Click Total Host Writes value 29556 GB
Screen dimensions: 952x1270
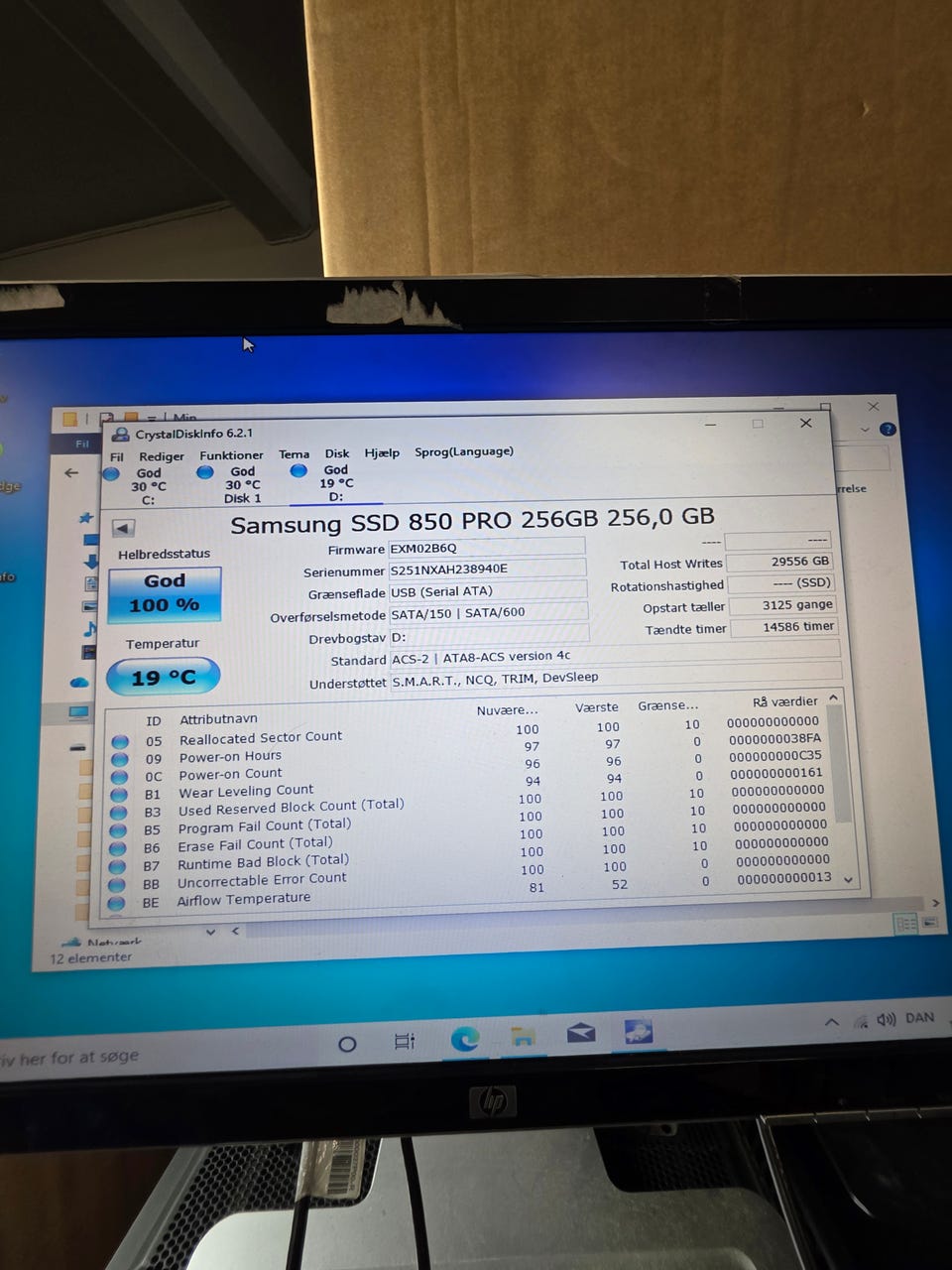click(x=778, y=562)
